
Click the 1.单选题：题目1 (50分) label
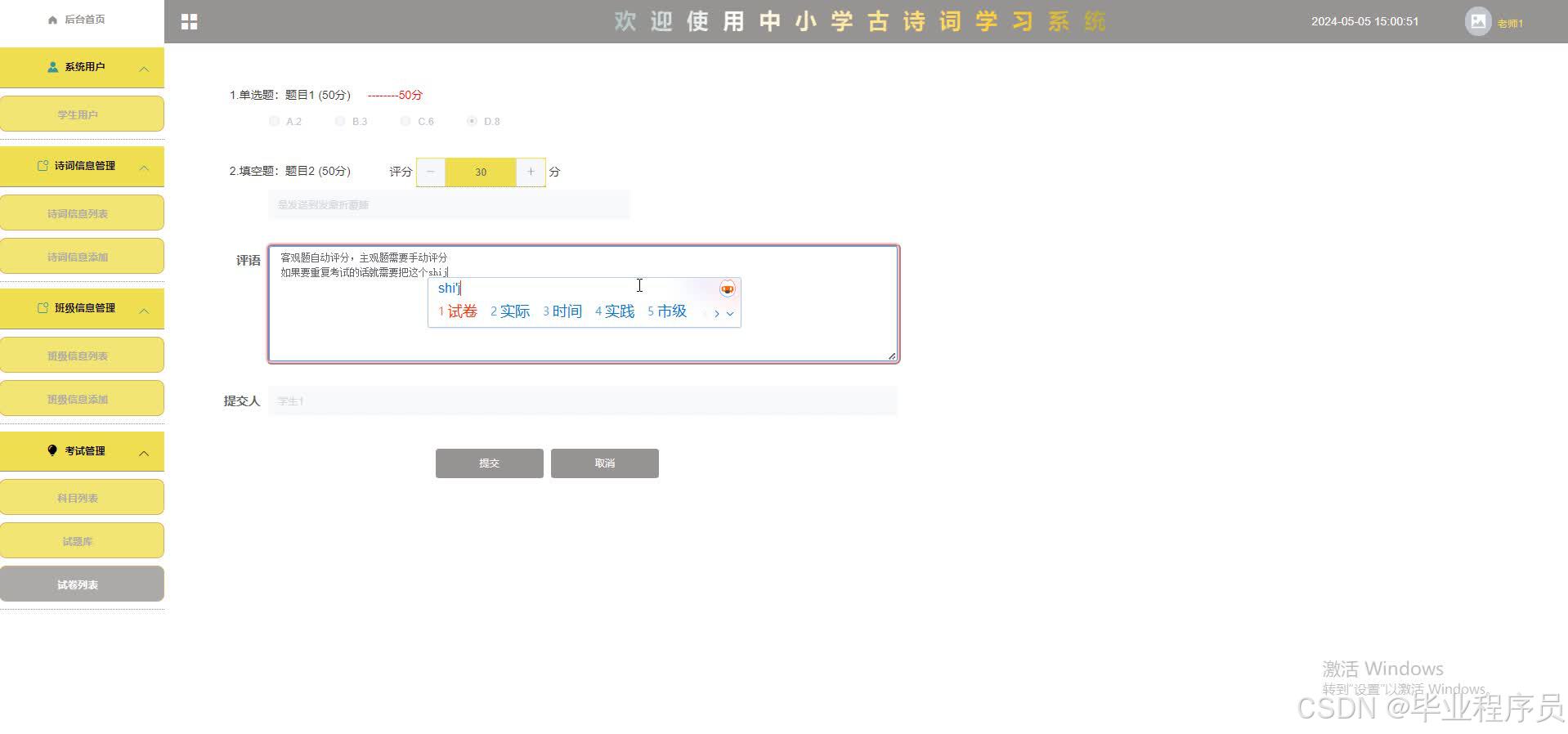tap(289, 95)
